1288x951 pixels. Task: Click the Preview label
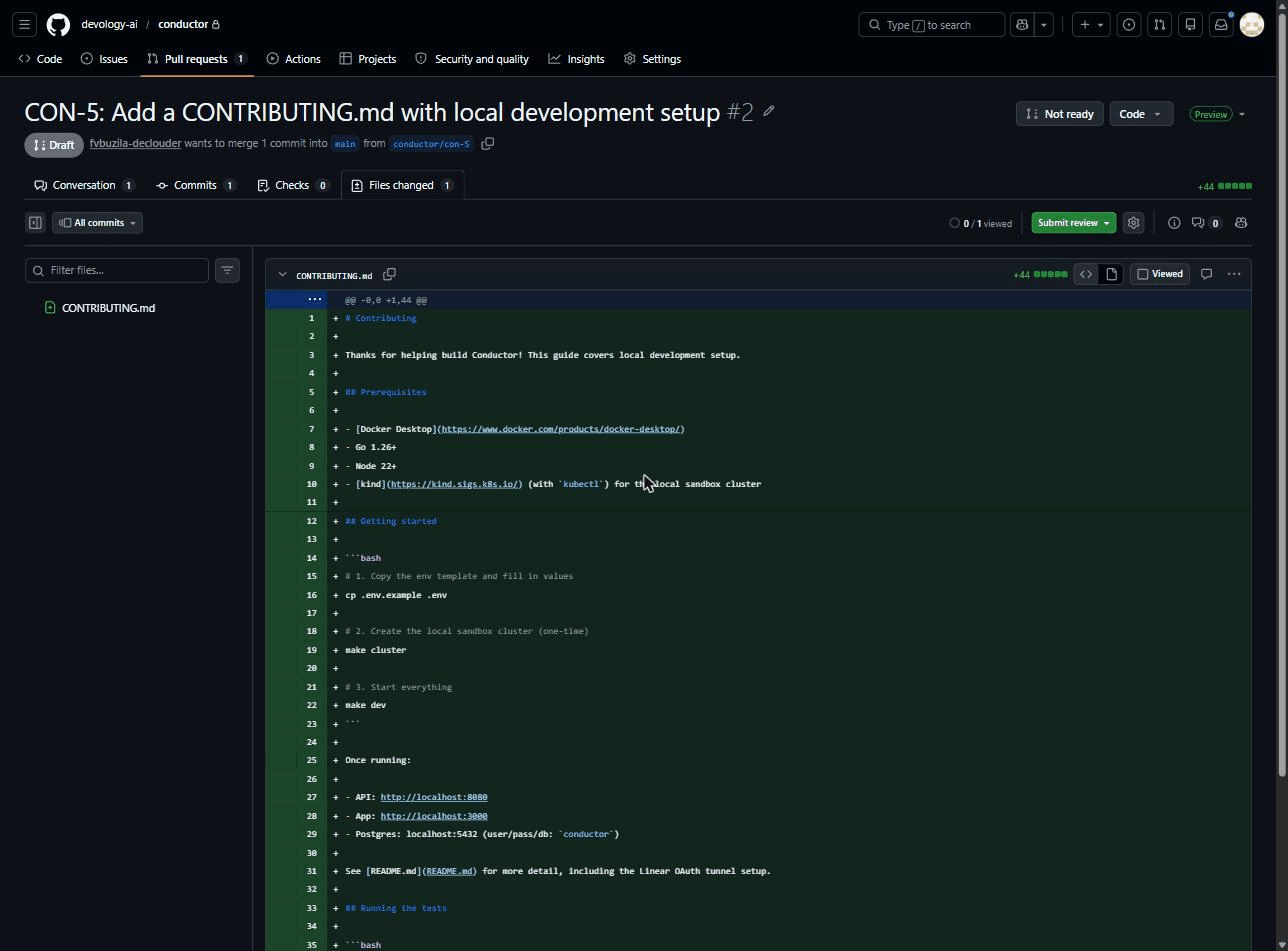coord(1210,114)
